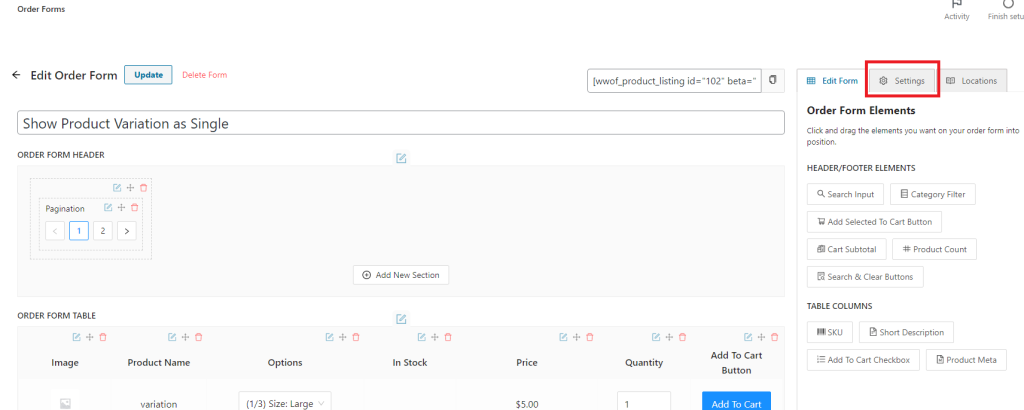Click the back arrow beside Edit Order Form
1024x410 pixels.
tap(16, 75)
